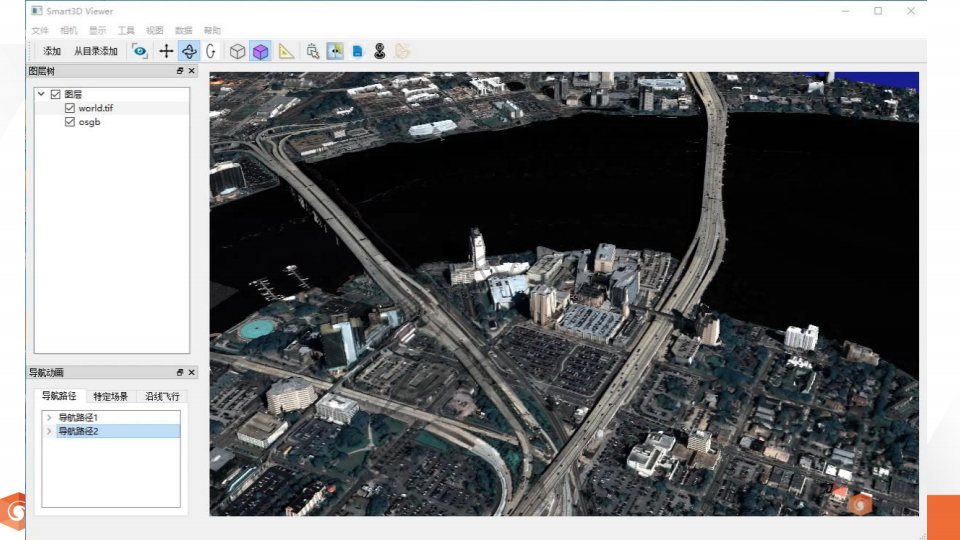This screenshot has width=960, height=540.
Task: Select the 3D orbit rotate tool
Action: click(x=189, y=51)
